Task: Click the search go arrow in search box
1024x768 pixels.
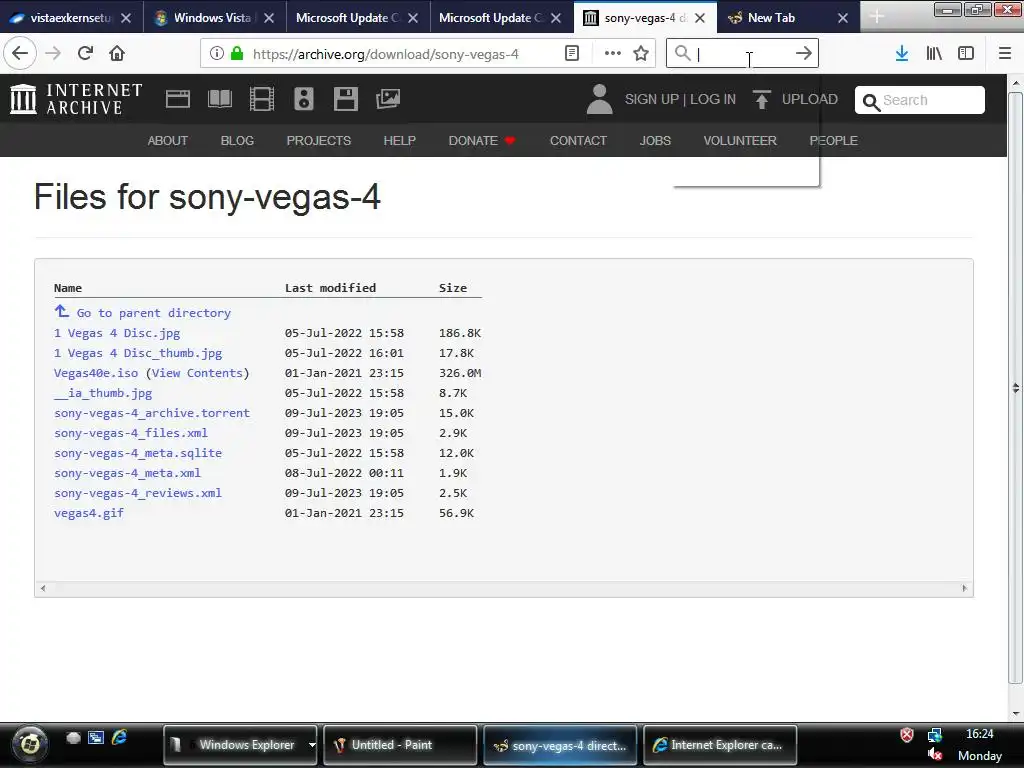Action: pos(804,53)
